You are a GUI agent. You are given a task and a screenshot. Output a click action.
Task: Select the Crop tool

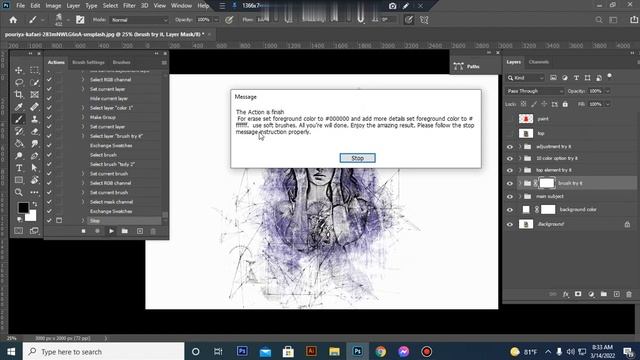point(19,95)
